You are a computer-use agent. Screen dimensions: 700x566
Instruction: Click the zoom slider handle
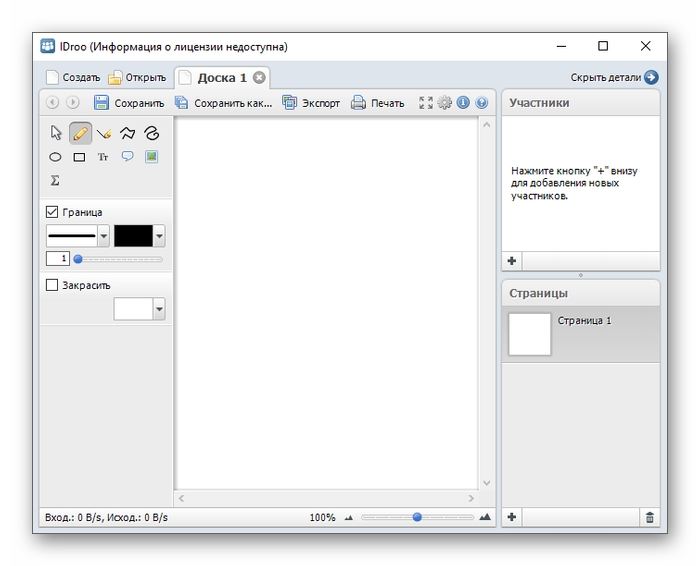pyautogui.click(x=417, y=517)
